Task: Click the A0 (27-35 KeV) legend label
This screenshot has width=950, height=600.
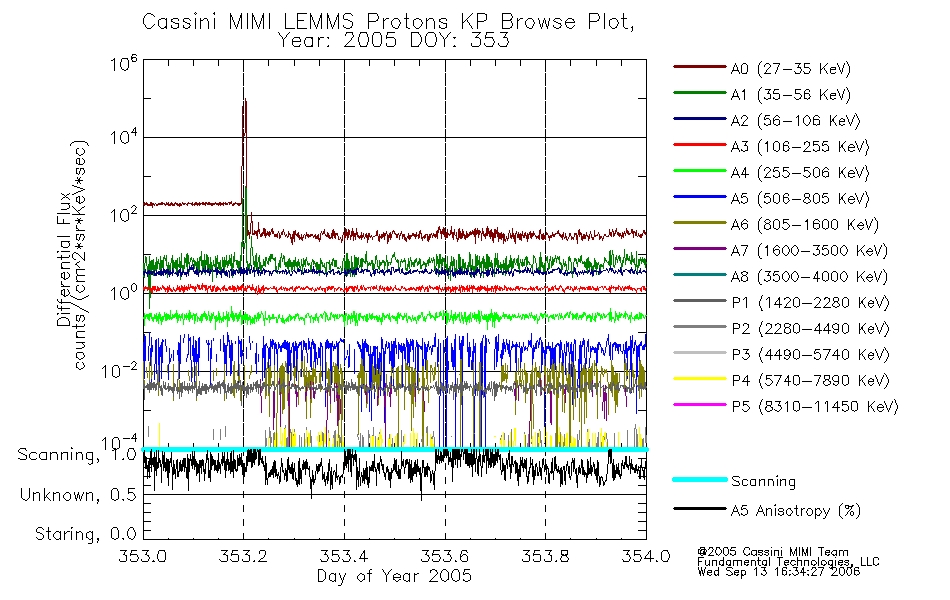Action: pos(790,69)
